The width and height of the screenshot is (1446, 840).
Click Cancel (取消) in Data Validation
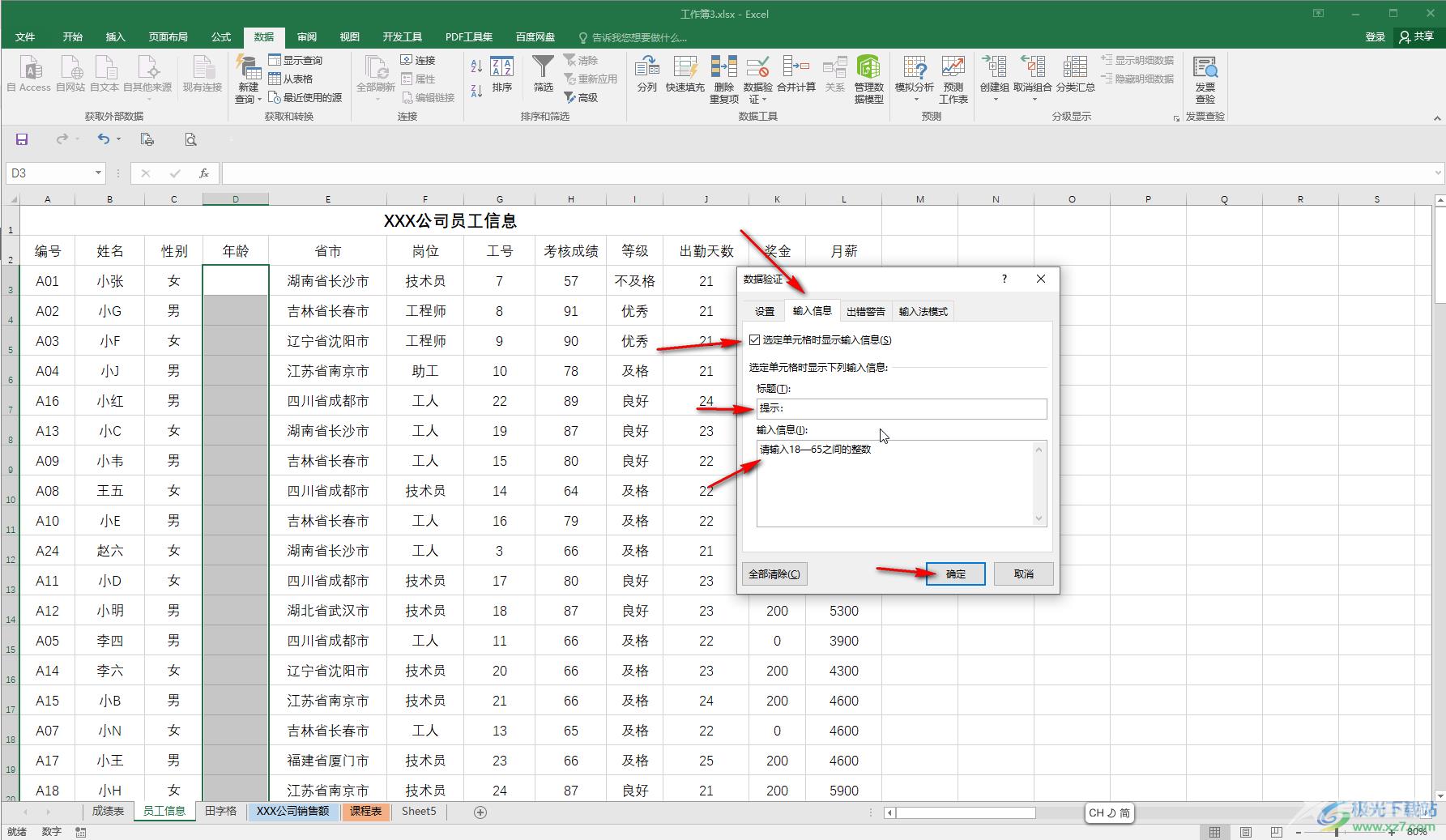pyautogui.click(x=1023, y=574)
